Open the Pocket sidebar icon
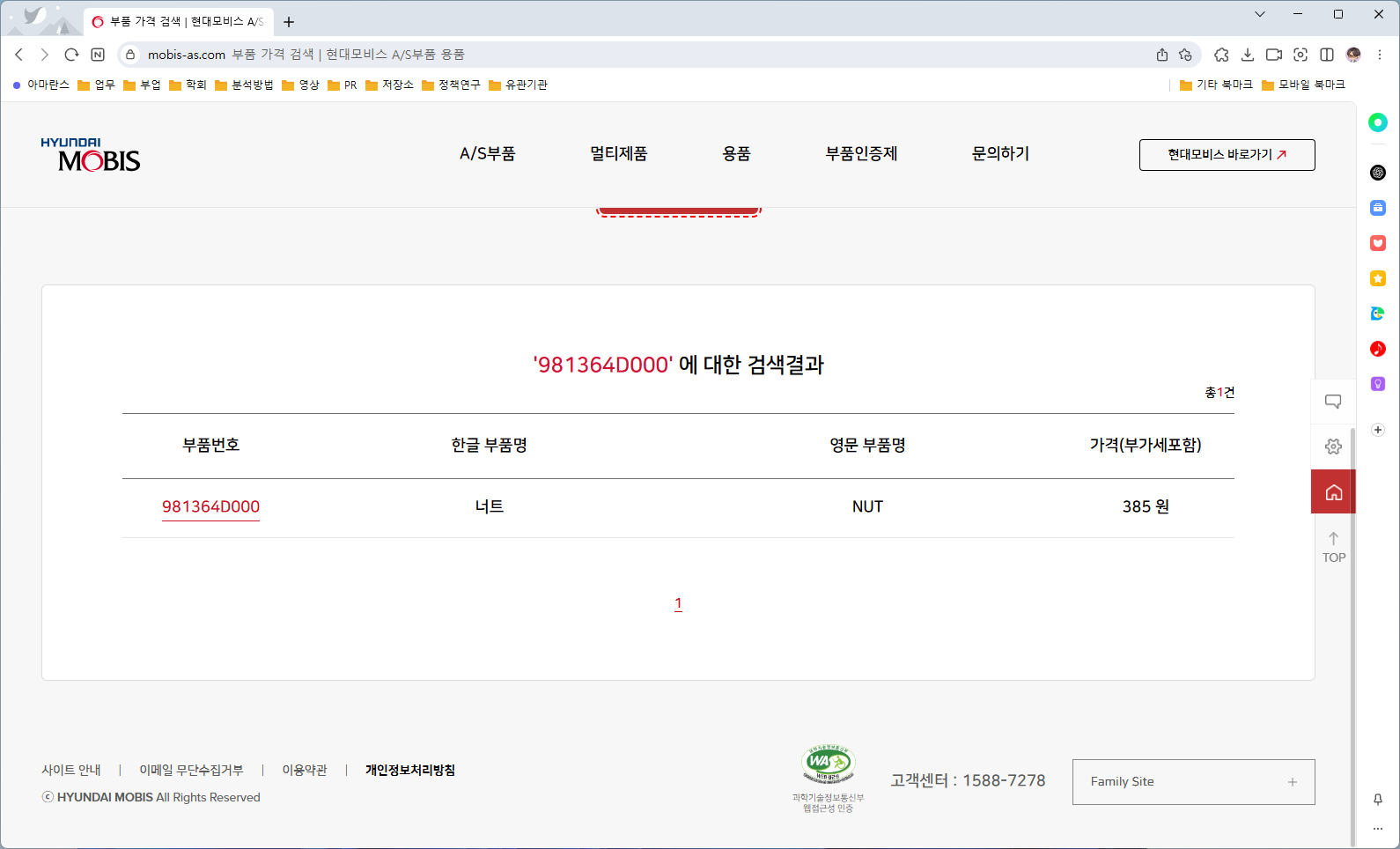The image size is (1400, 849). (1378, 243)
